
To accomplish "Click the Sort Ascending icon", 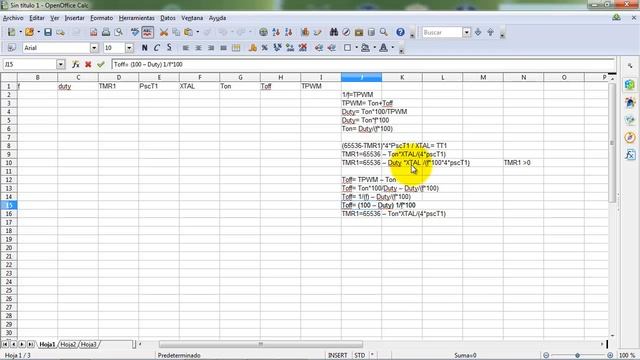I will (276, 32).
